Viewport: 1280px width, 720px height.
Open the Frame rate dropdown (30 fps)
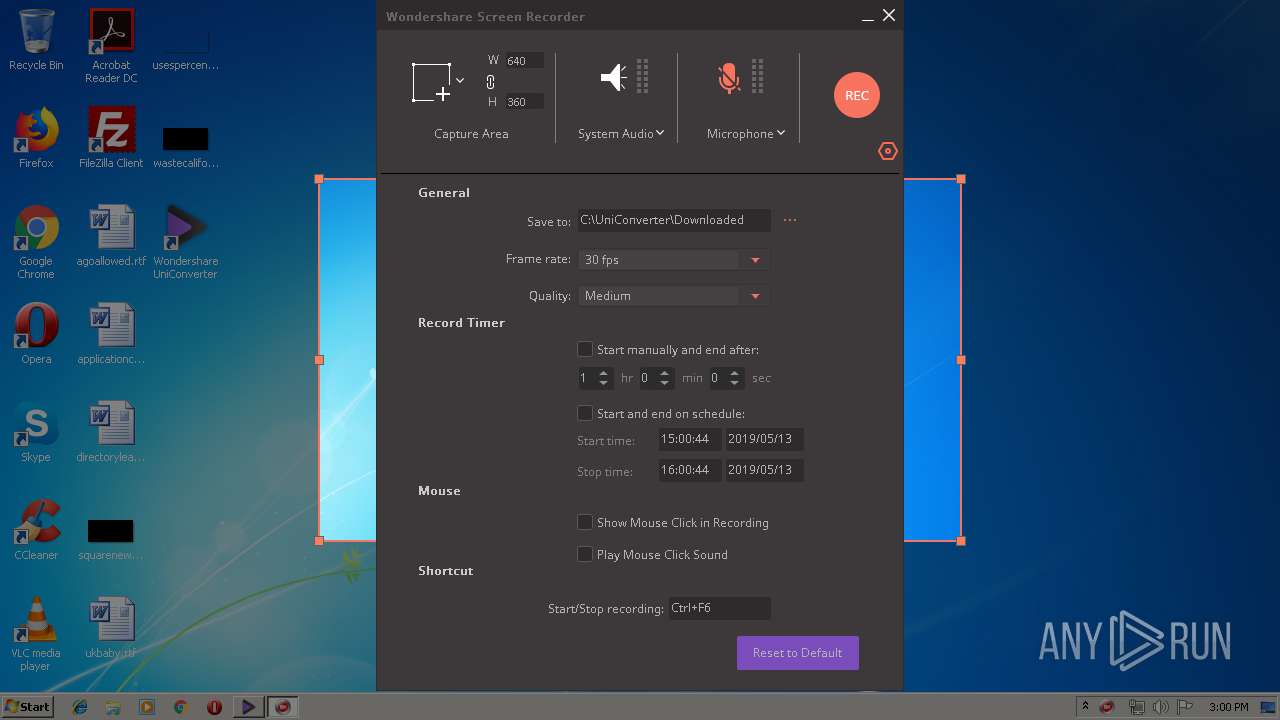click(x=674, y=260)
